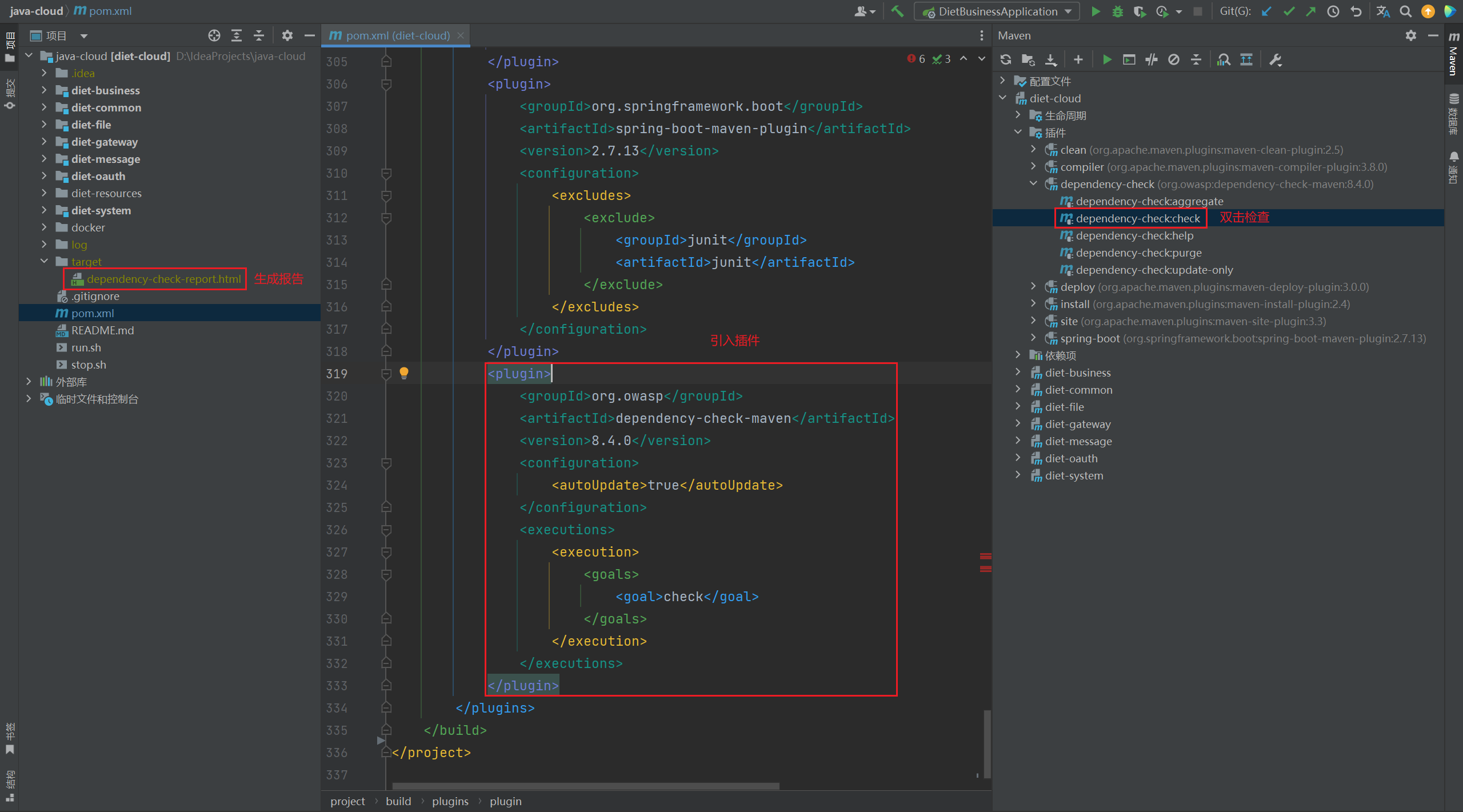Click the Build Project hammer icon

(898, 11)
